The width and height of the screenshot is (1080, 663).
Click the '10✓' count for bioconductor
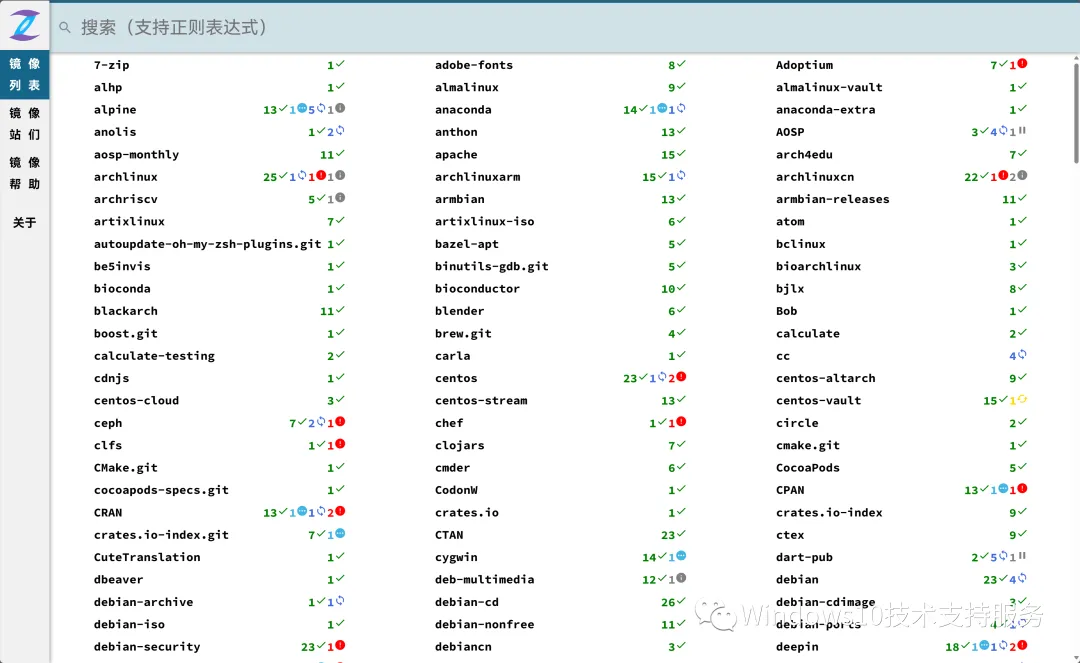click(x=673, y=288)
